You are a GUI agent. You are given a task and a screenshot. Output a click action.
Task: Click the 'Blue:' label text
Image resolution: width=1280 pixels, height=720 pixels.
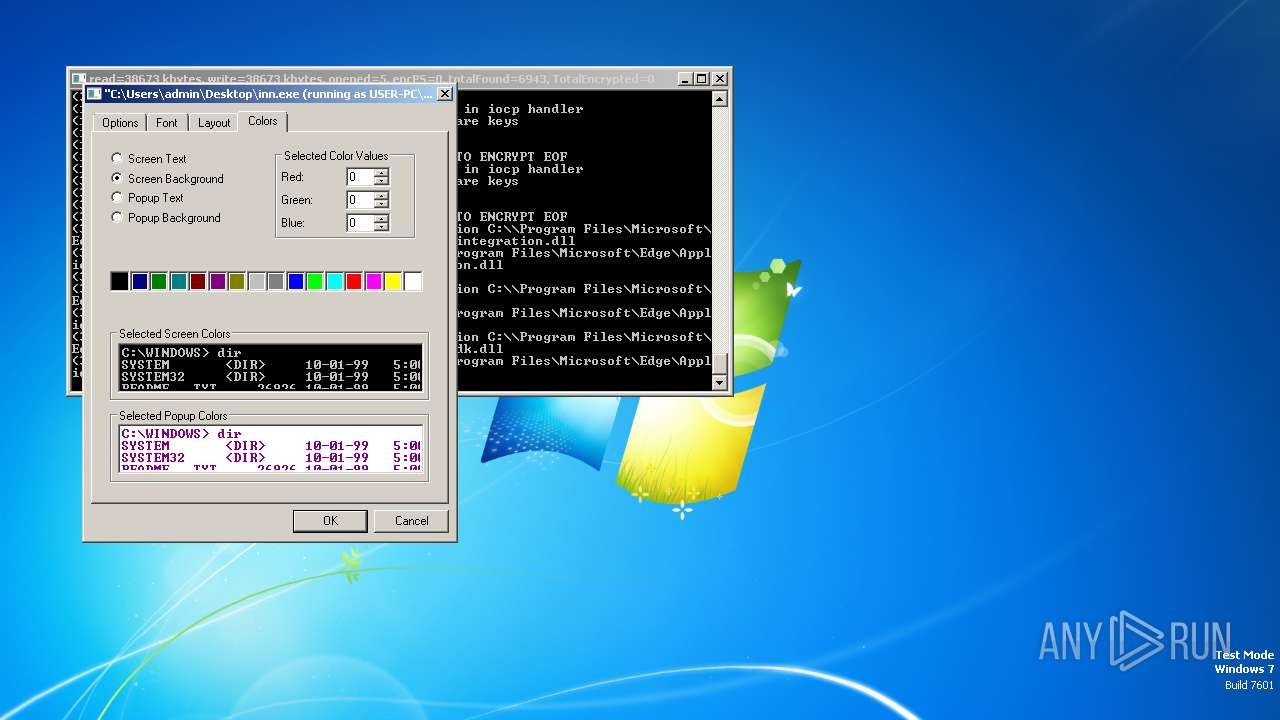(x=293, y=223)
